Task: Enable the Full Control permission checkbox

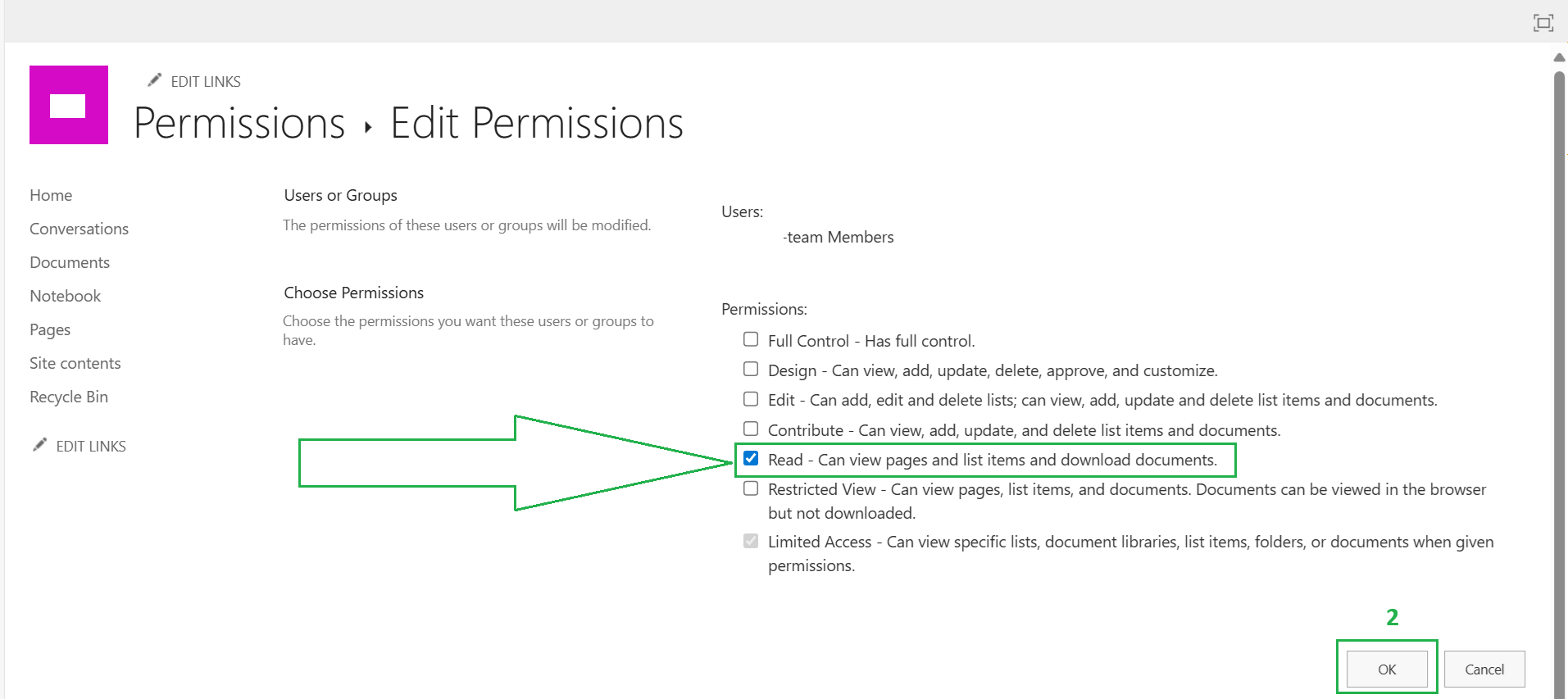Action: coord(751,339)
